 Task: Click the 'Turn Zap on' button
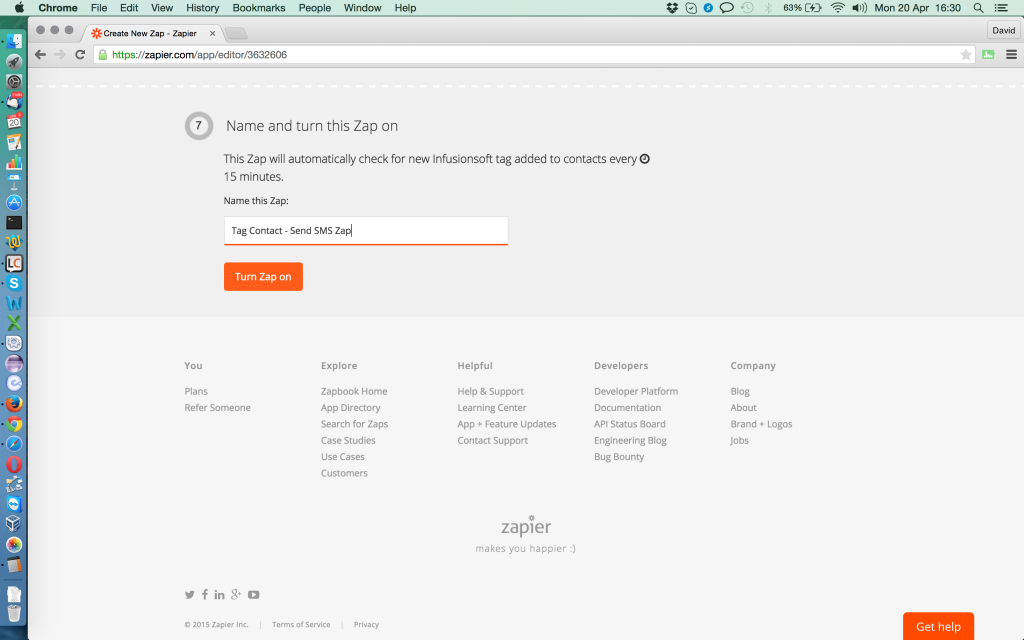263,276
